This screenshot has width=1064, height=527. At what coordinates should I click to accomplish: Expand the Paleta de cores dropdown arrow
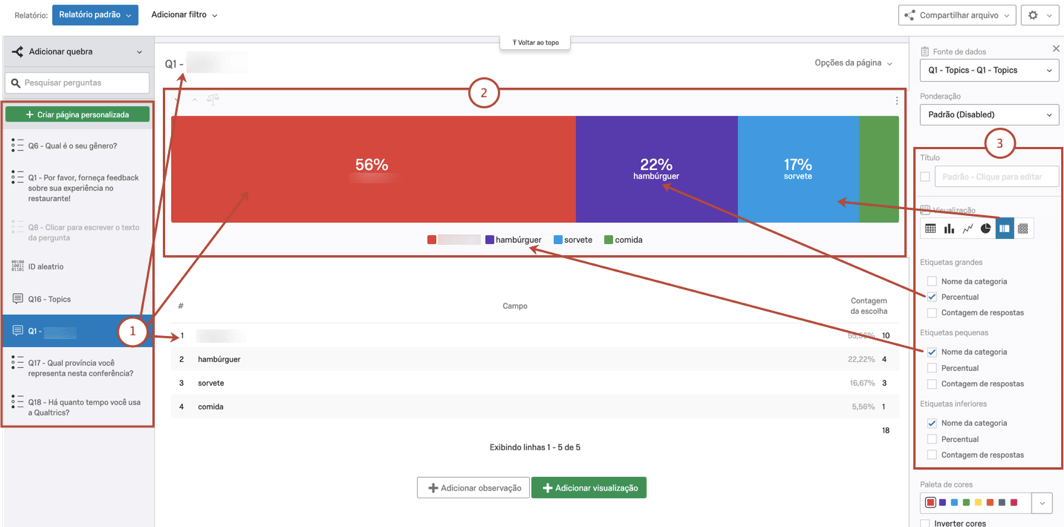click(1042, 503)
